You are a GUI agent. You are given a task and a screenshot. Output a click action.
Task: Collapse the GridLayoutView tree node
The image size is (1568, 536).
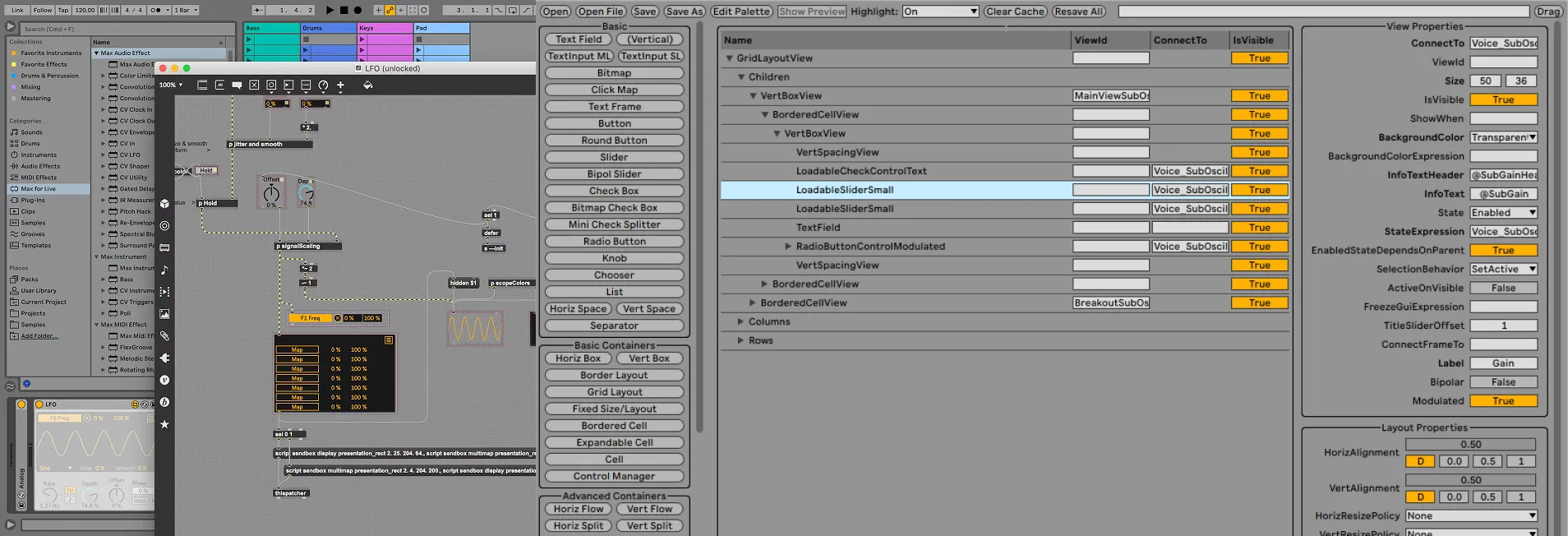tap(729, 58)
